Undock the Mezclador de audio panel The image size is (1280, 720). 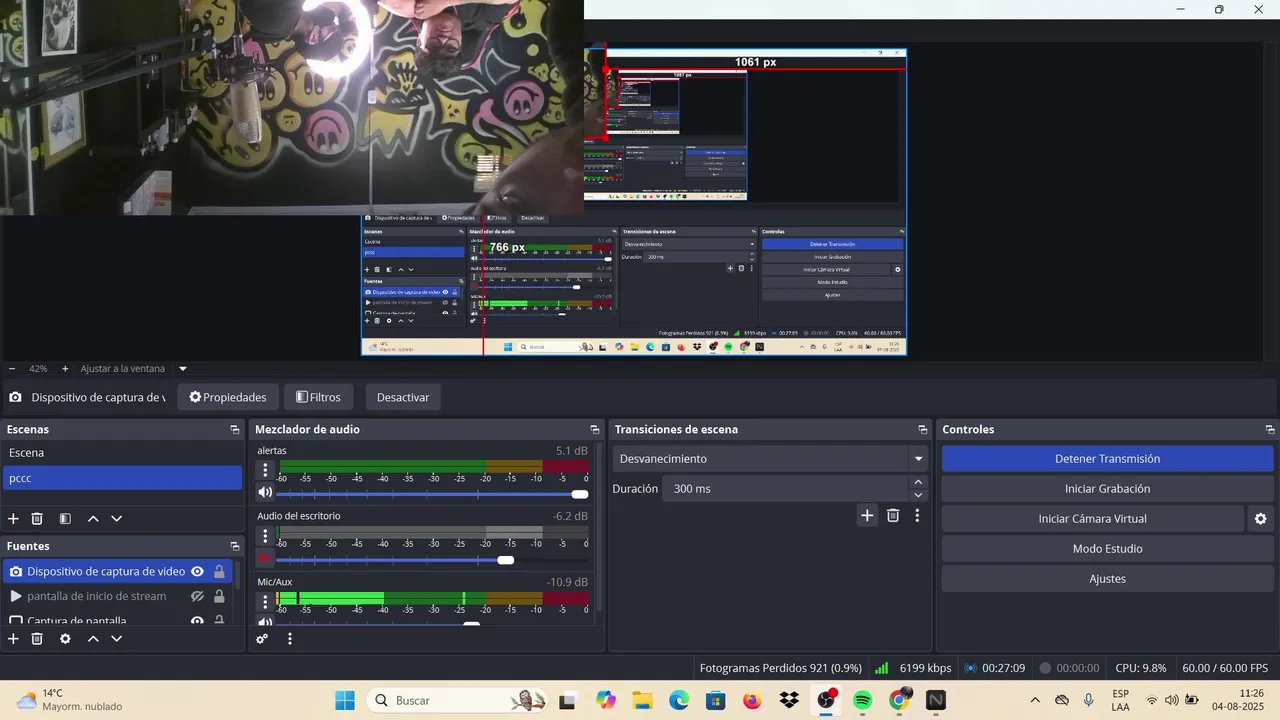tap(595, 430)
